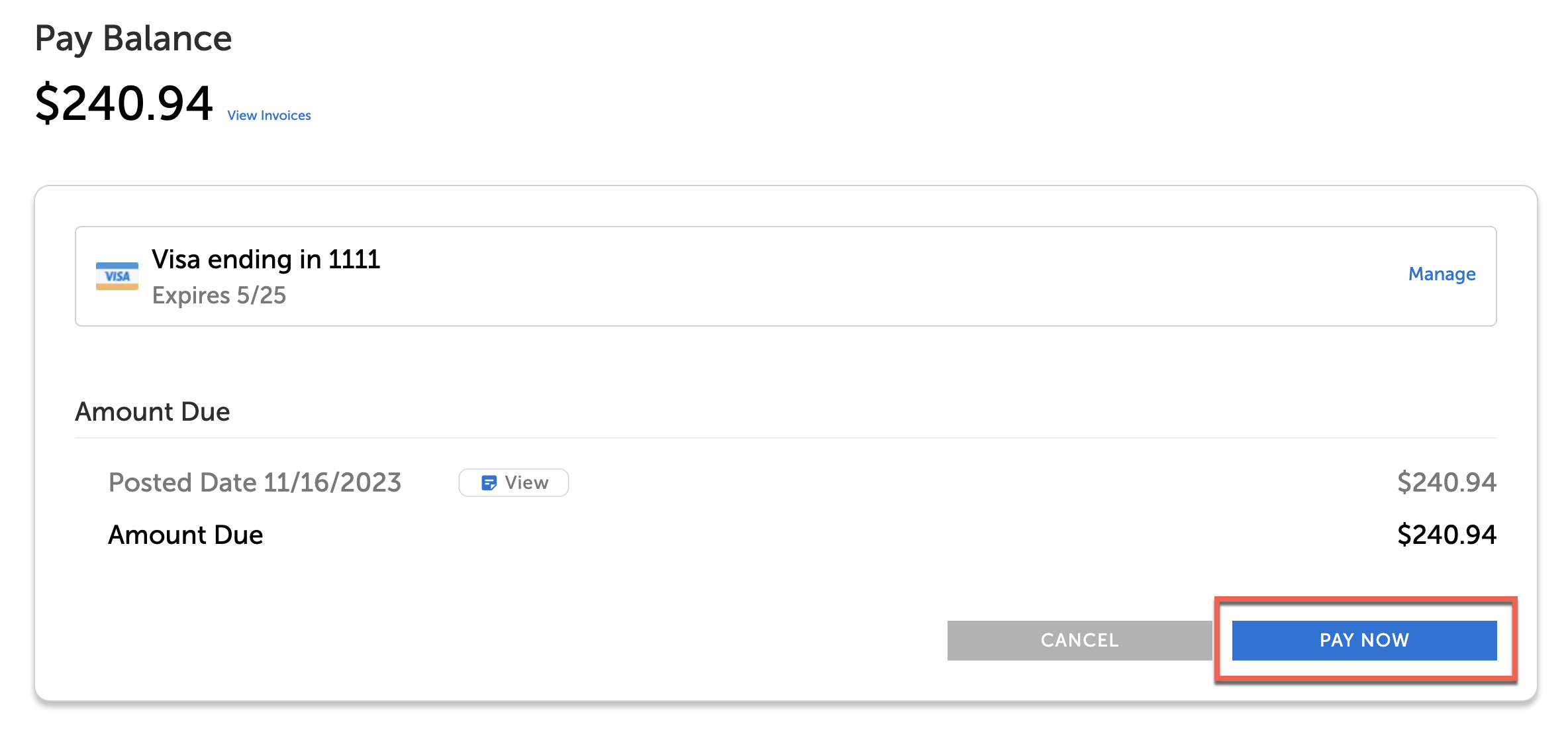Click the Visa card logo icon

(117, 276)
